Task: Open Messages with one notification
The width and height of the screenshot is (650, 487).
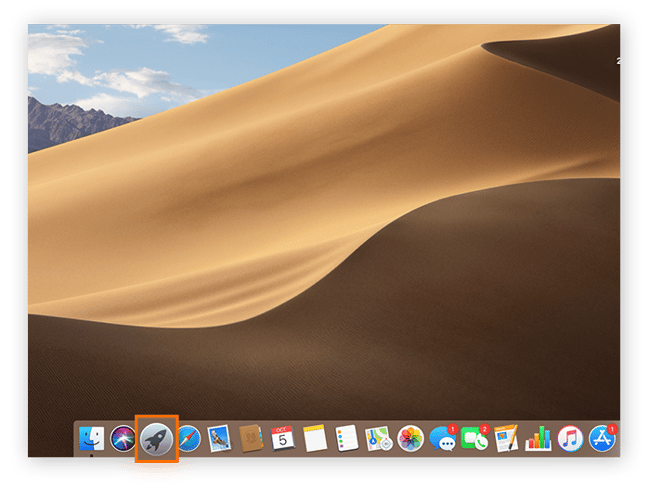Action: click(x=442, y=439)
